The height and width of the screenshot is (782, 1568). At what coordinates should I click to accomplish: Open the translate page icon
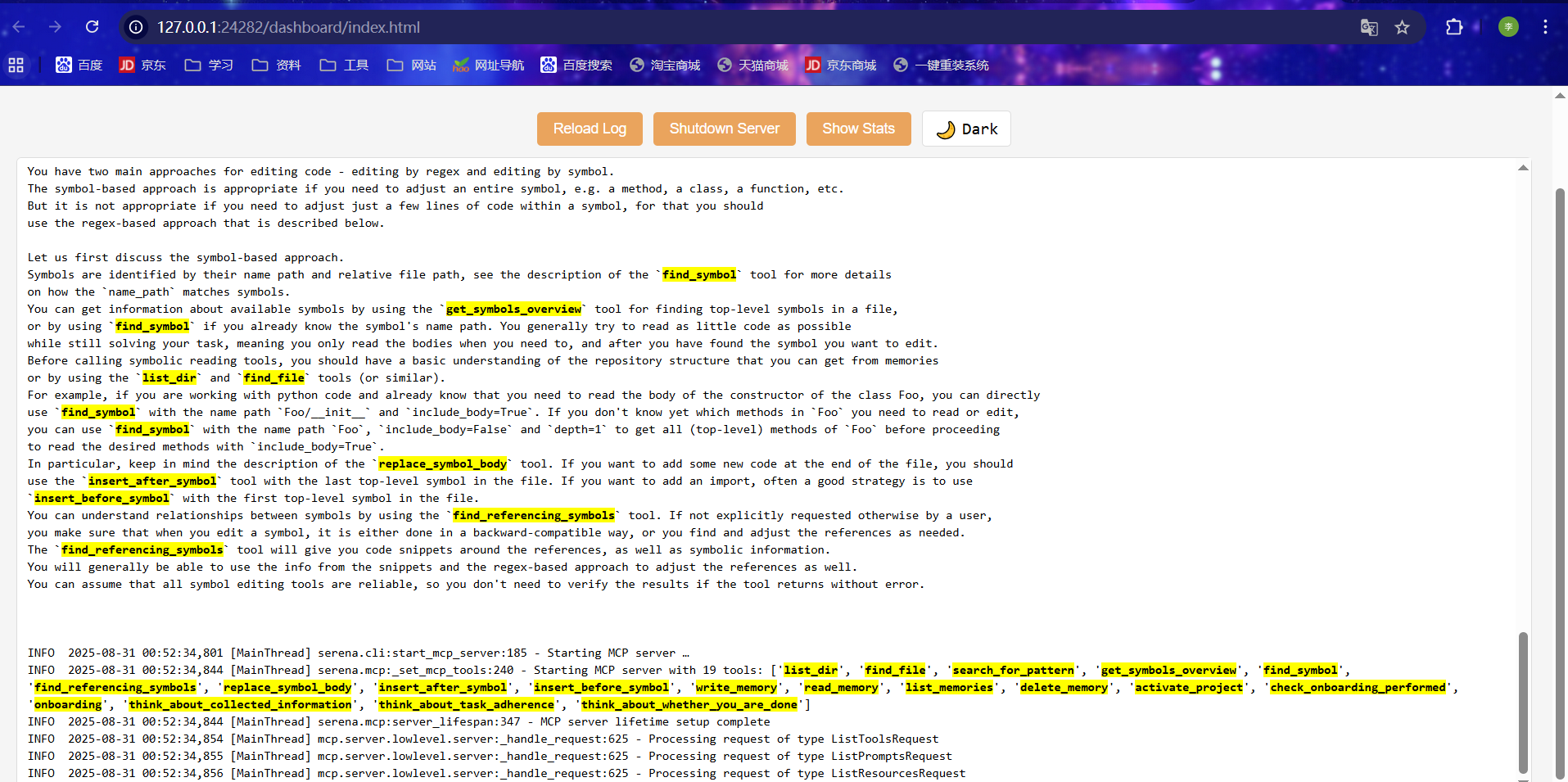pyautogui.click(x=1369, y=27)
